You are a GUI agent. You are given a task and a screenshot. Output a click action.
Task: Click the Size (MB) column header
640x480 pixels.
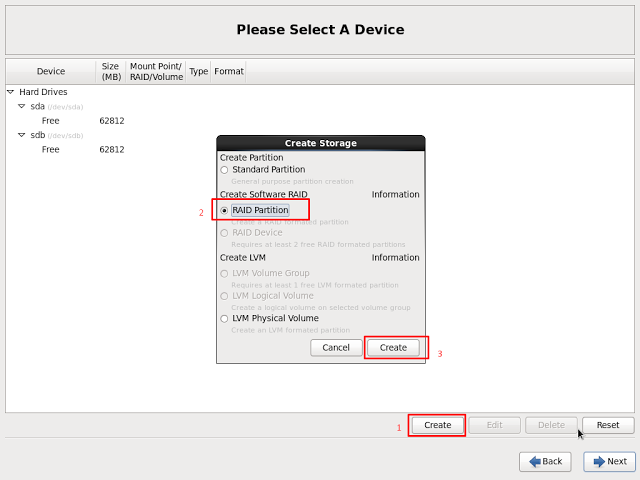[110, 71]
